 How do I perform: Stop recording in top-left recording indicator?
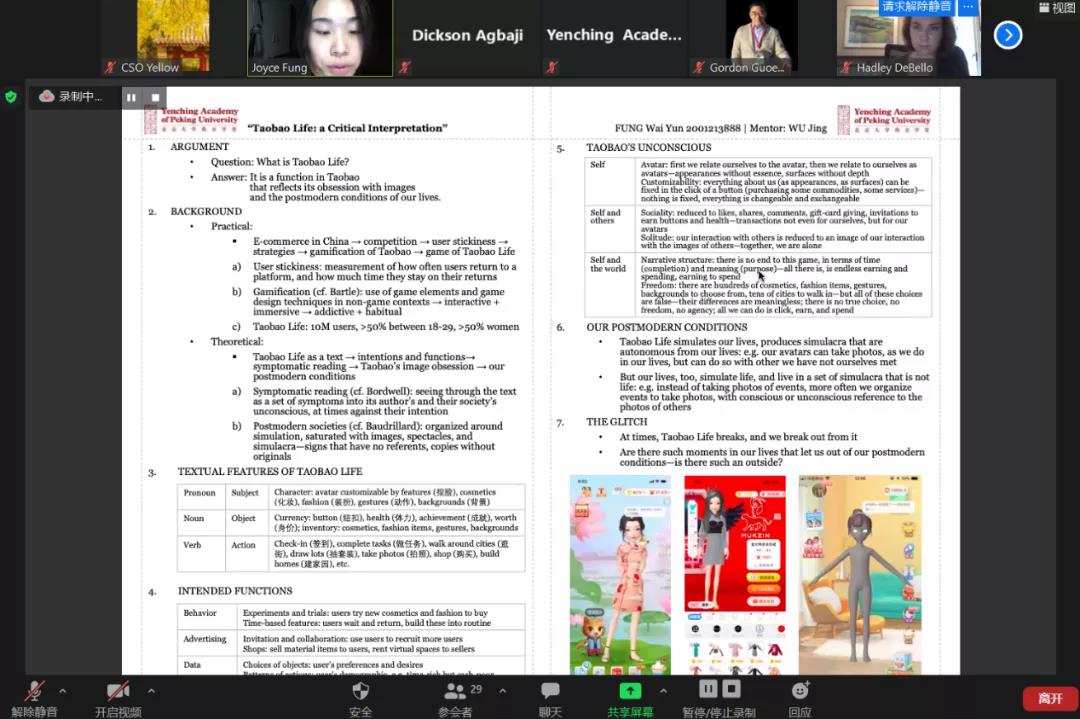[155, 97]
